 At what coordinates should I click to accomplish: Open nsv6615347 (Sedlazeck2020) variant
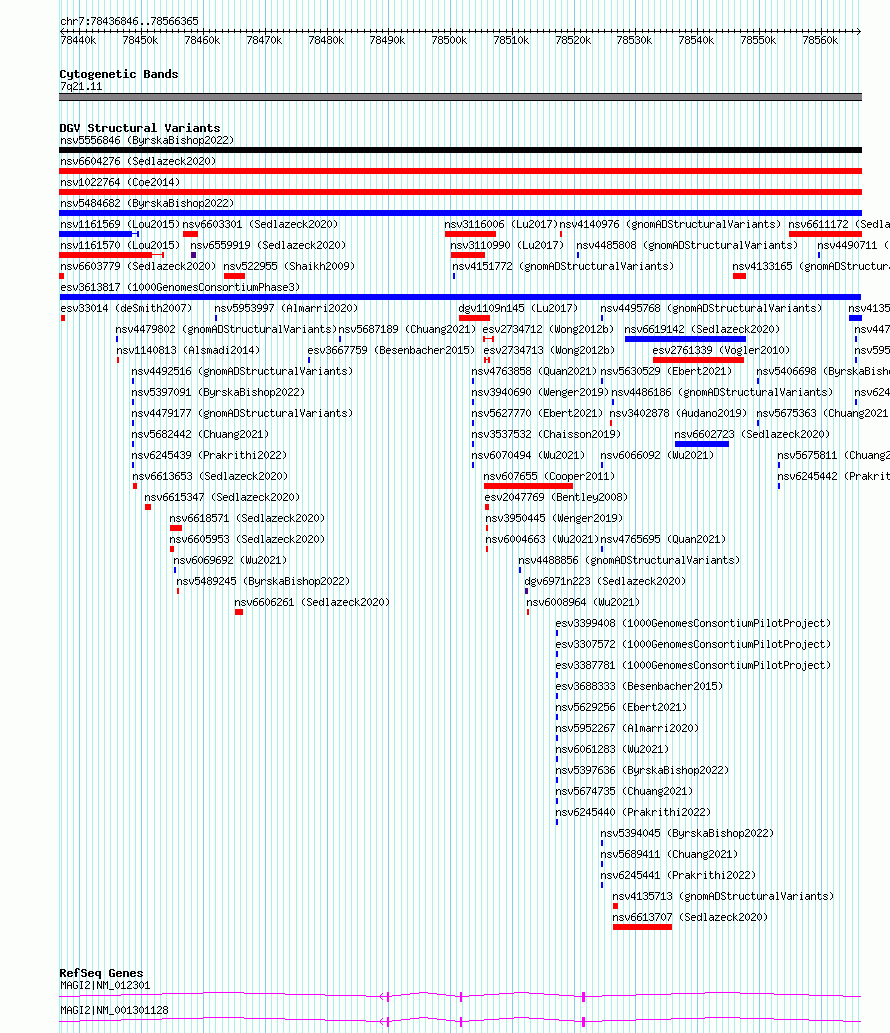coord(222,497)
